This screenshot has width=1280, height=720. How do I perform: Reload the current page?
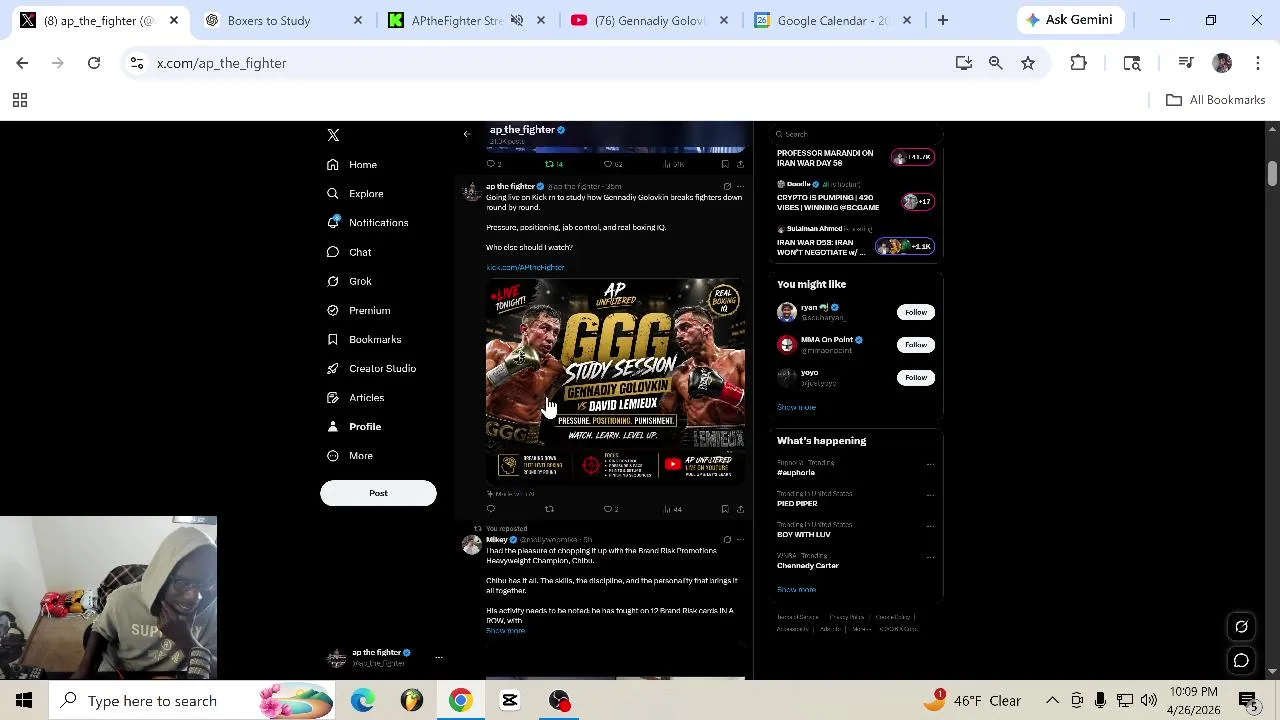point(94,63)
